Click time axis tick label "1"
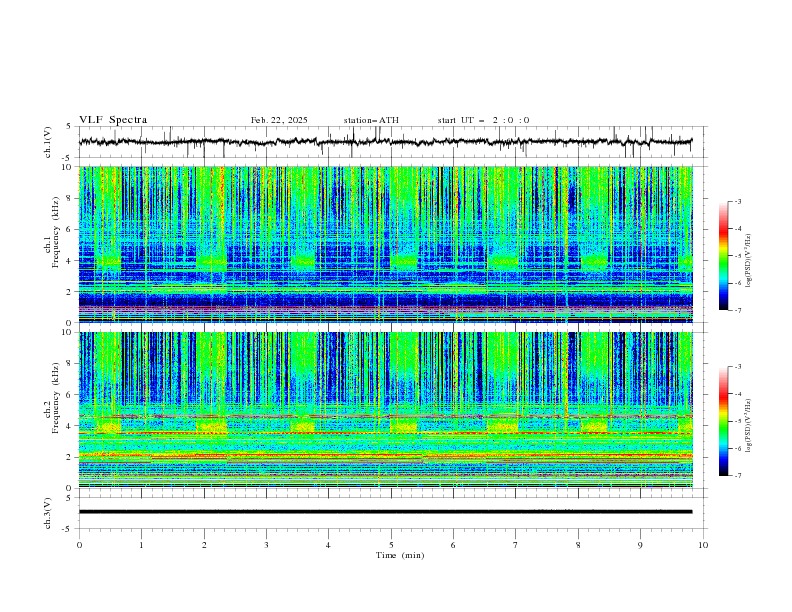Screen dimensions: 792x612 (x=141, y=545)
